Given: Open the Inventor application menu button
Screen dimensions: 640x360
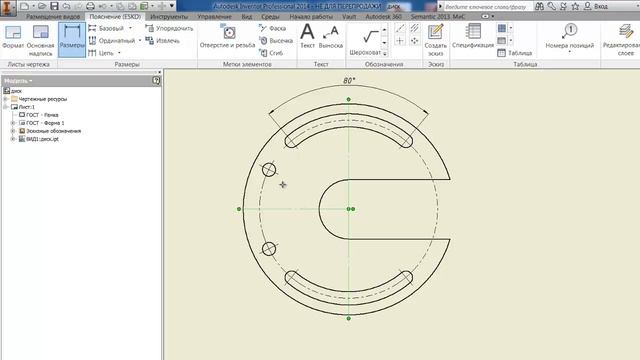Looking at the screenshot, I should pyautogui.click(x=7, y=7).
